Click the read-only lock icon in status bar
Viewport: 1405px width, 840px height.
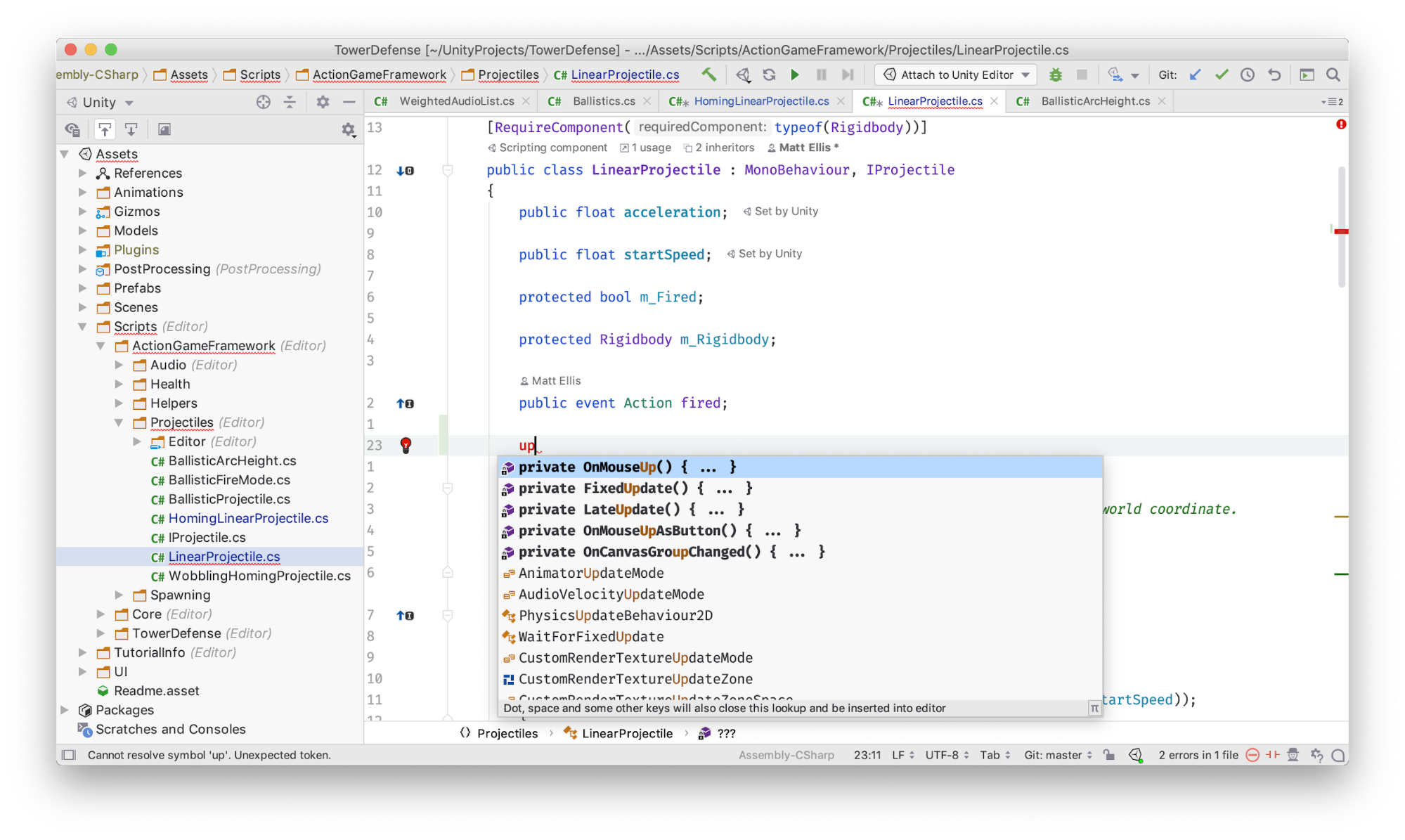pyautogui.click(x=1109, y=755)
